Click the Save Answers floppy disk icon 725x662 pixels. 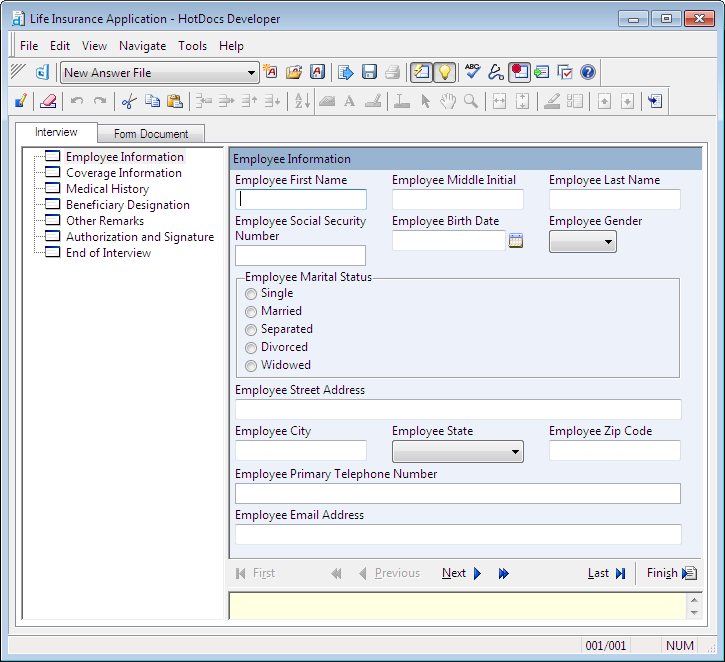point(370,72)
